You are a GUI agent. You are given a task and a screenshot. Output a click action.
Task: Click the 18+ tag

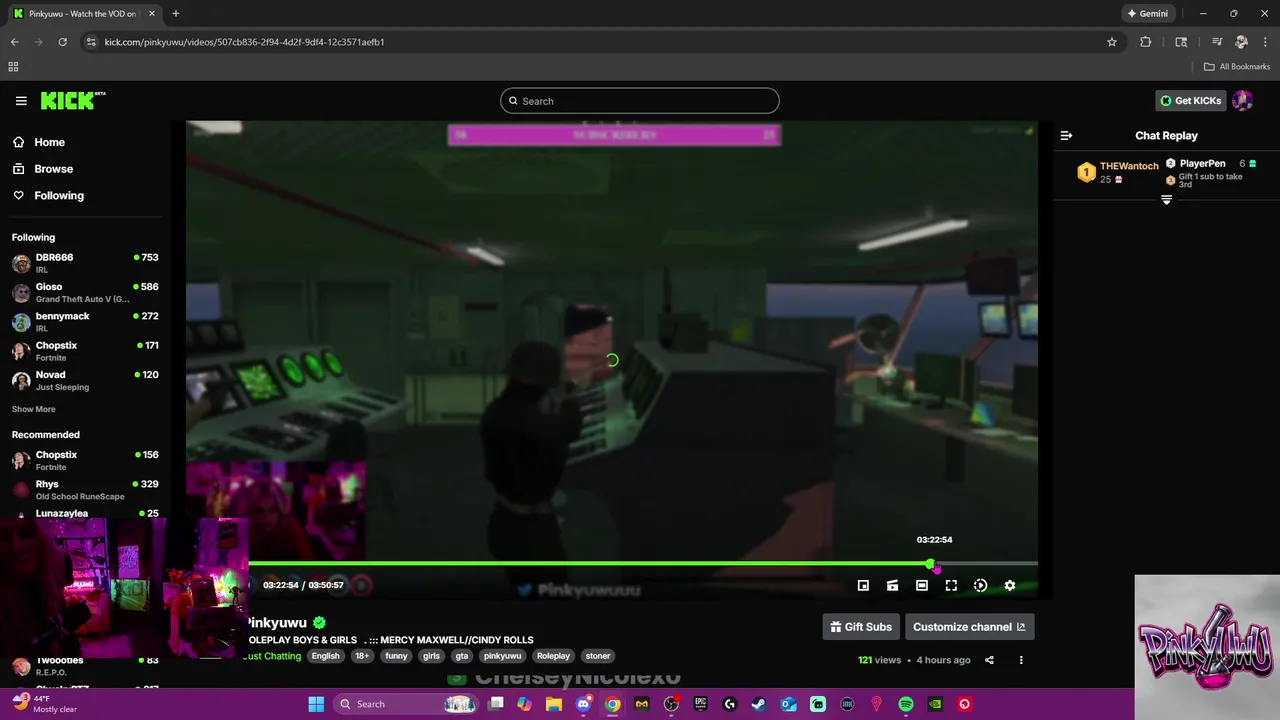(x=362, y=656)
